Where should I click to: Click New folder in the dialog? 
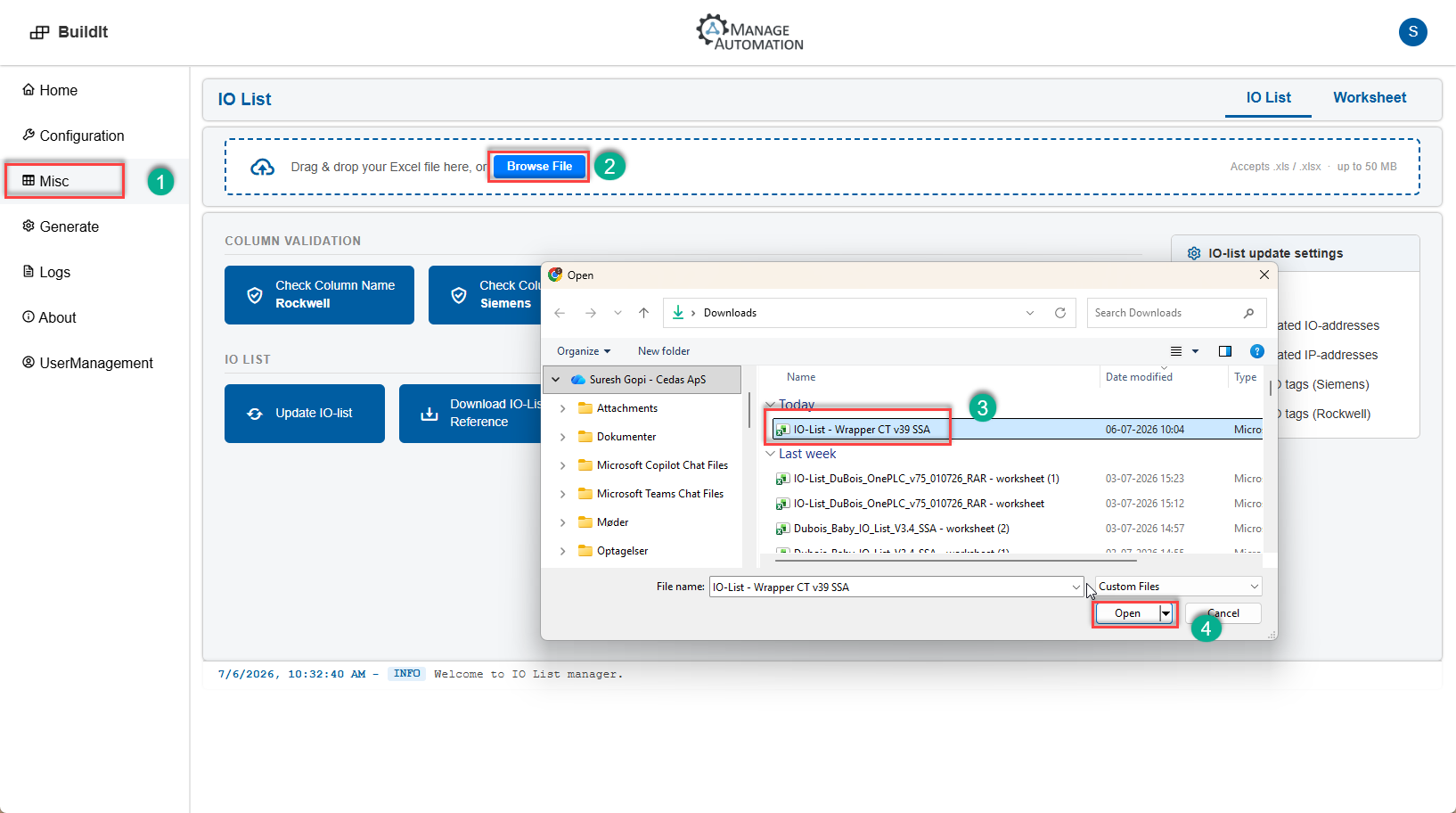tap(664, 351)
